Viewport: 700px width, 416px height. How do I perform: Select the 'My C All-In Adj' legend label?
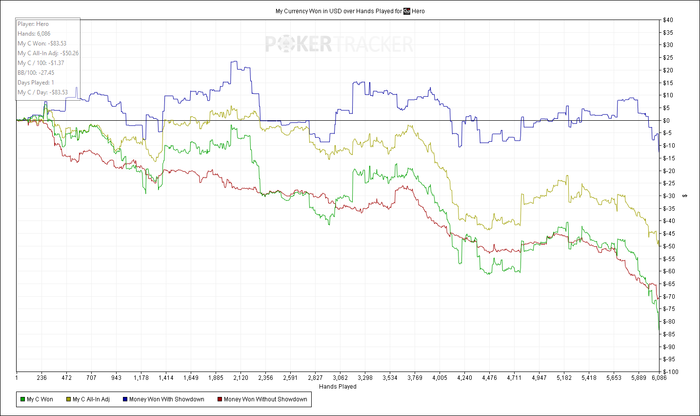click(91, 399)
